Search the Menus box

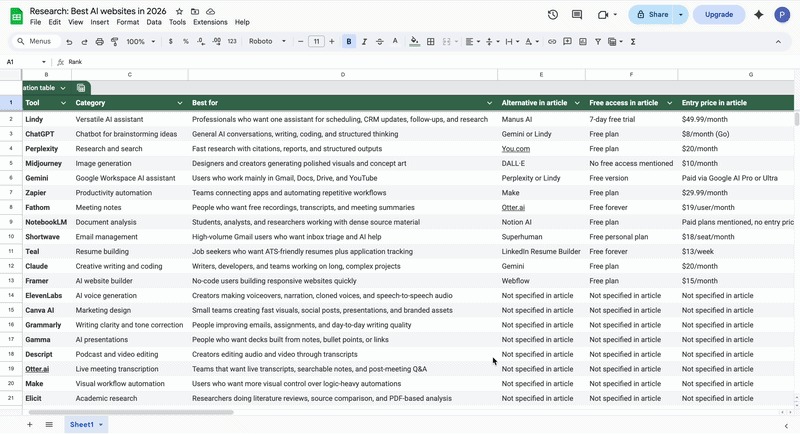36,42
